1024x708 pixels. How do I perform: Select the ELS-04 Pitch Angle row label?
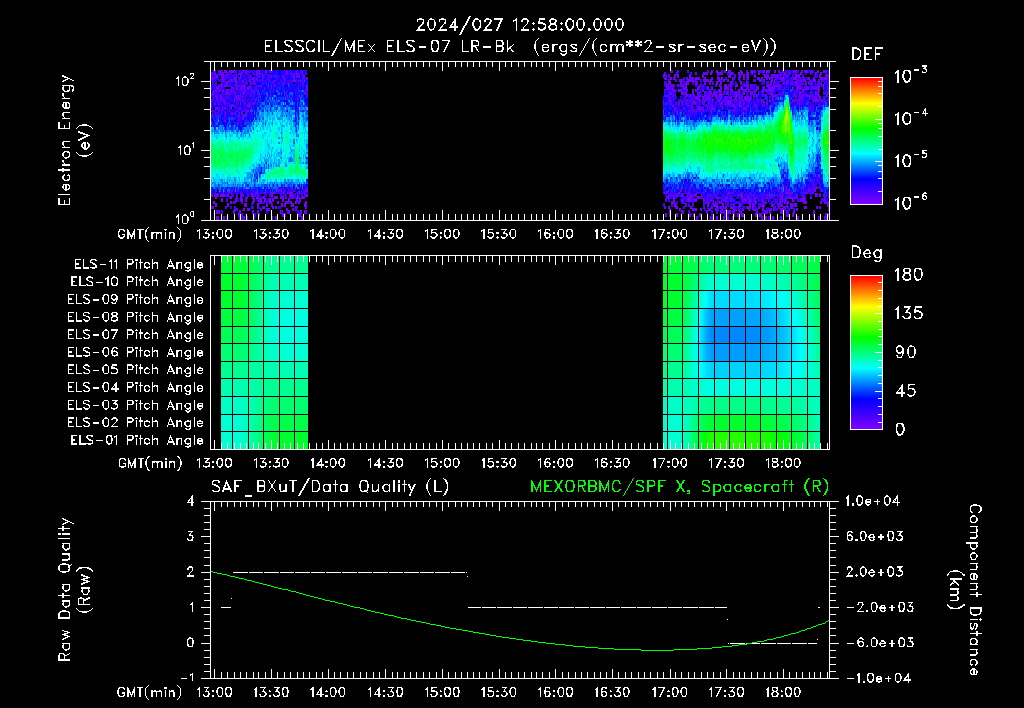tap(136, 387)
